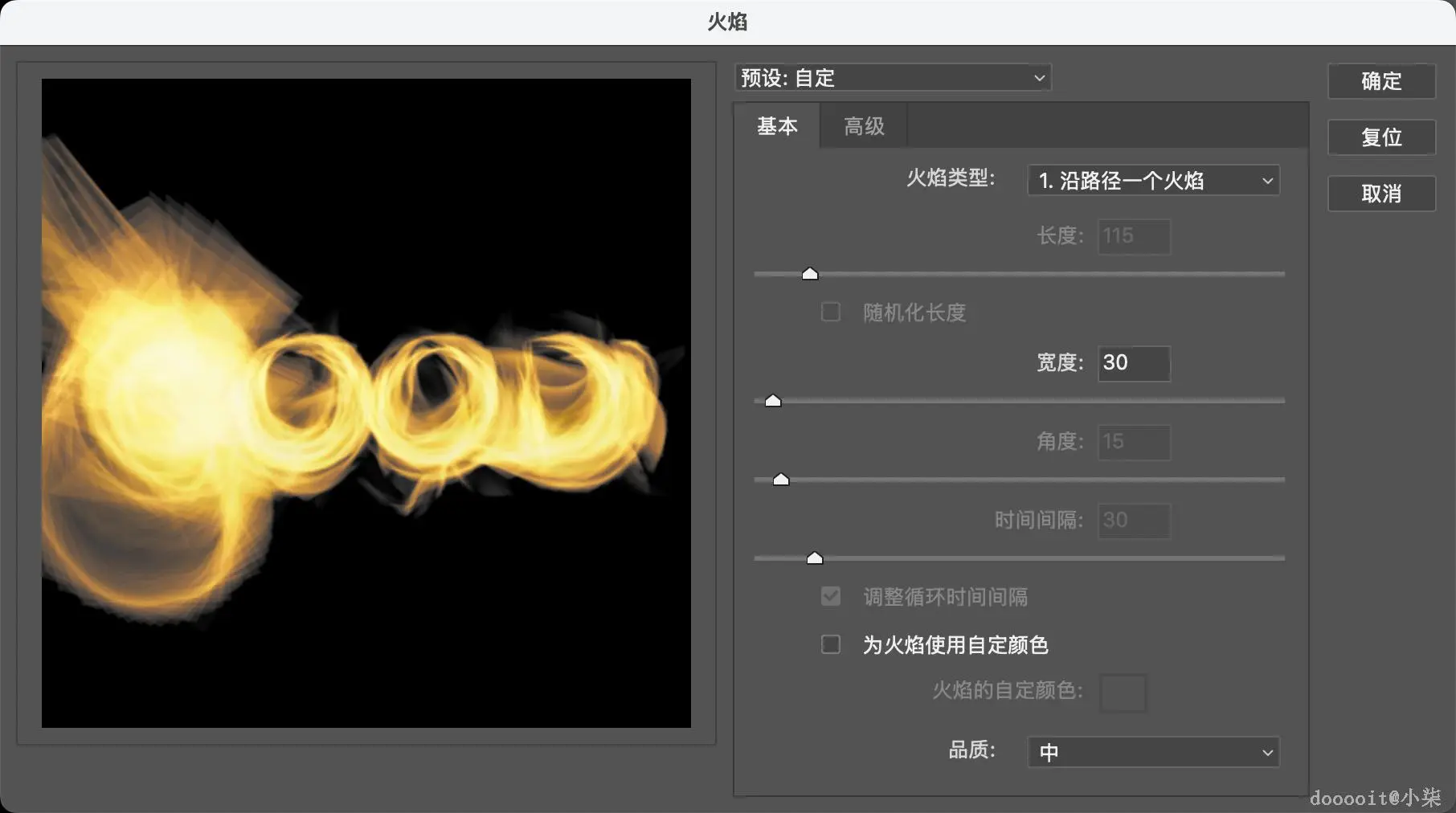Open the 火焰类型 flame type dropdown
This screenshot has height=813, width=1456.
click(x=1152, y=180)
